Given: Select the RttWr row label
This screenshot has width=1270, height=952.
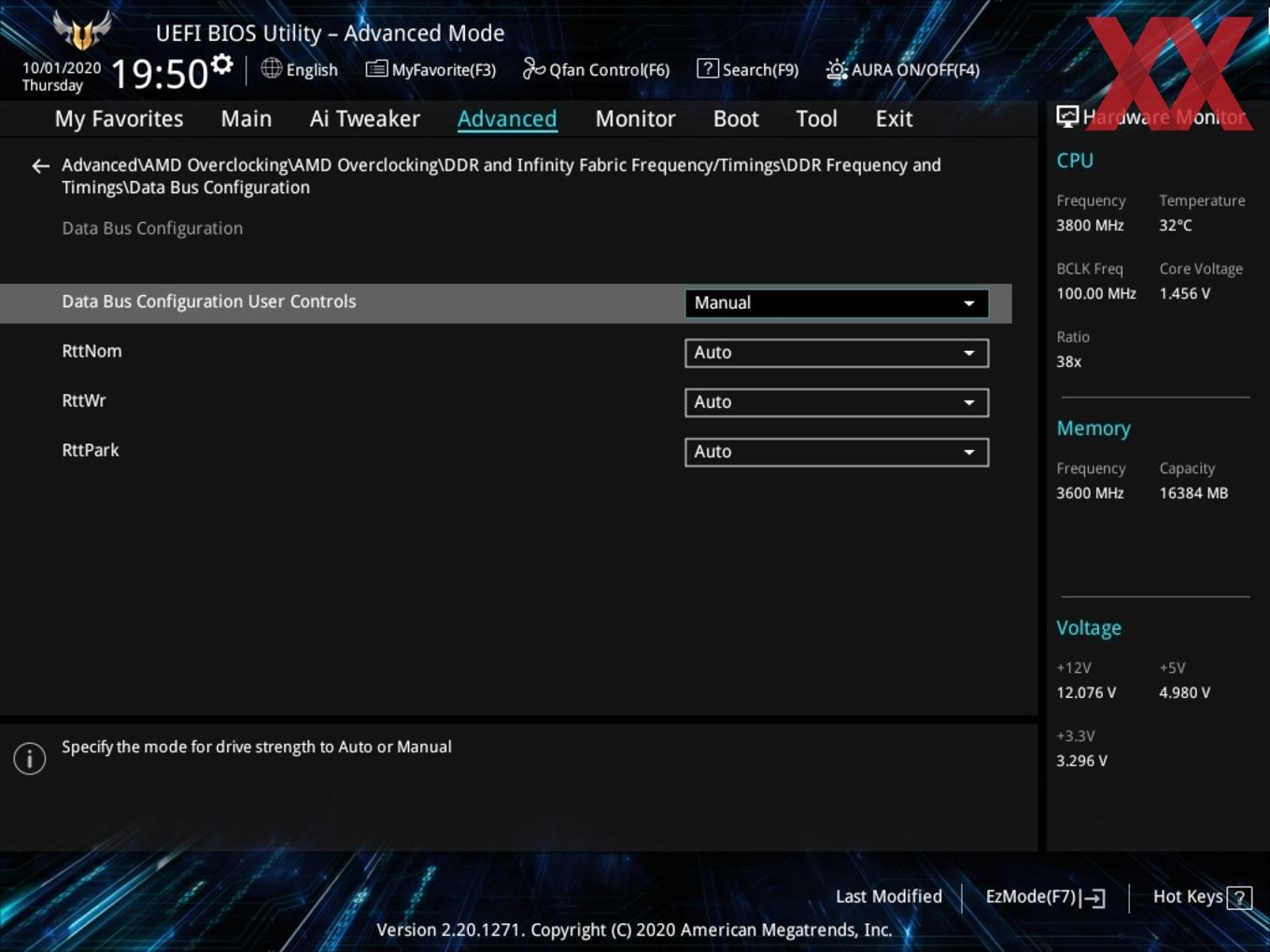Looking at the screenshot, I should coord(84,400).
